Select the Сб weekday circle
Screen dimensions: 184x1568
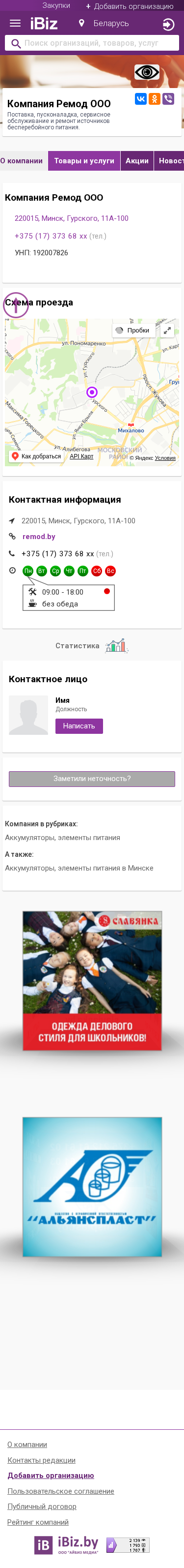(97, 571)
